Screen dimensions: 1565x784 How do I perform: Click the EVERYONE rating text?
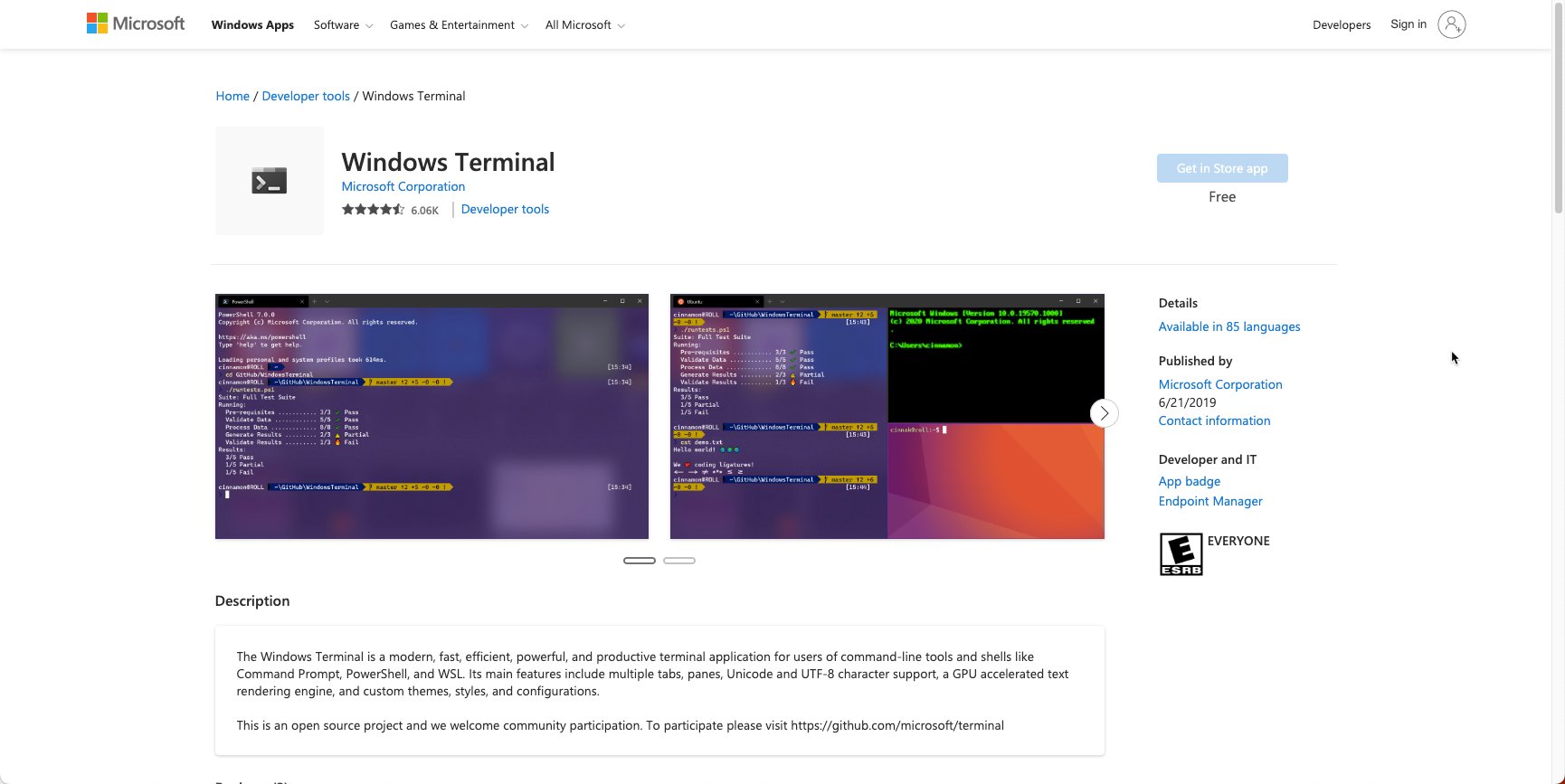click(x=1238, y=541)
